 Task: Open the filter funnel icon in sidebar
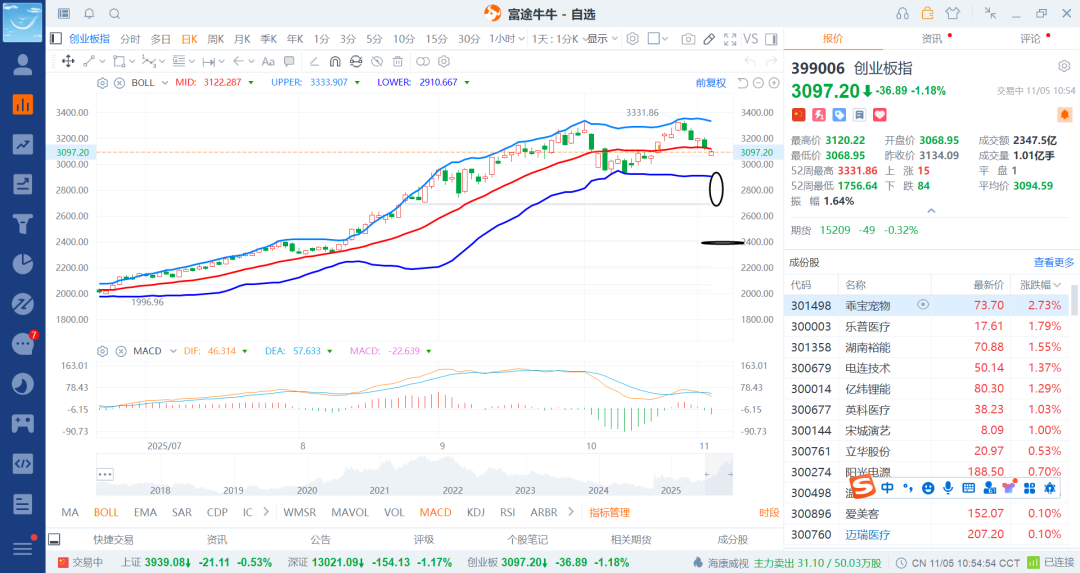point(23,224)
